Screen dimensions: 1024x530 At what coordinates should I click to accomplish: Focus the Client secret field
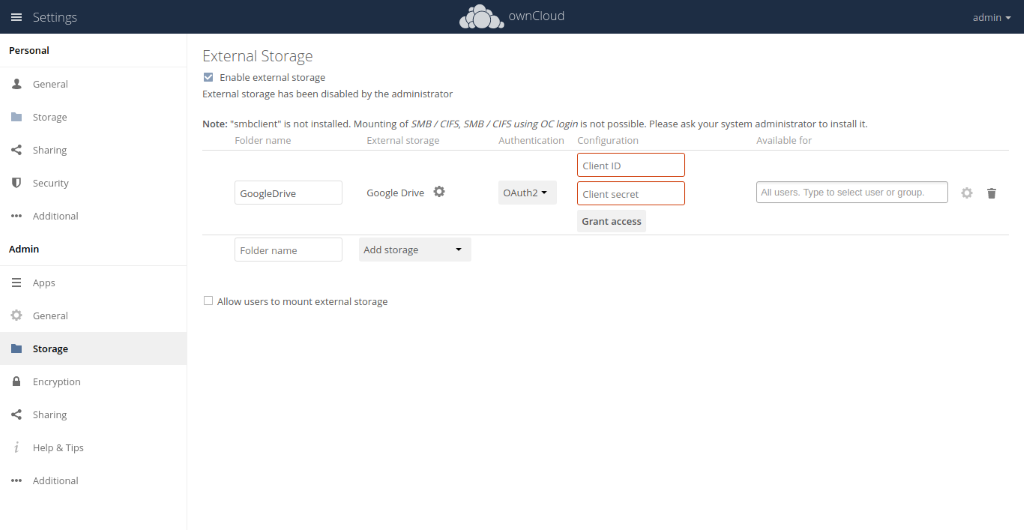click(630, 194)
